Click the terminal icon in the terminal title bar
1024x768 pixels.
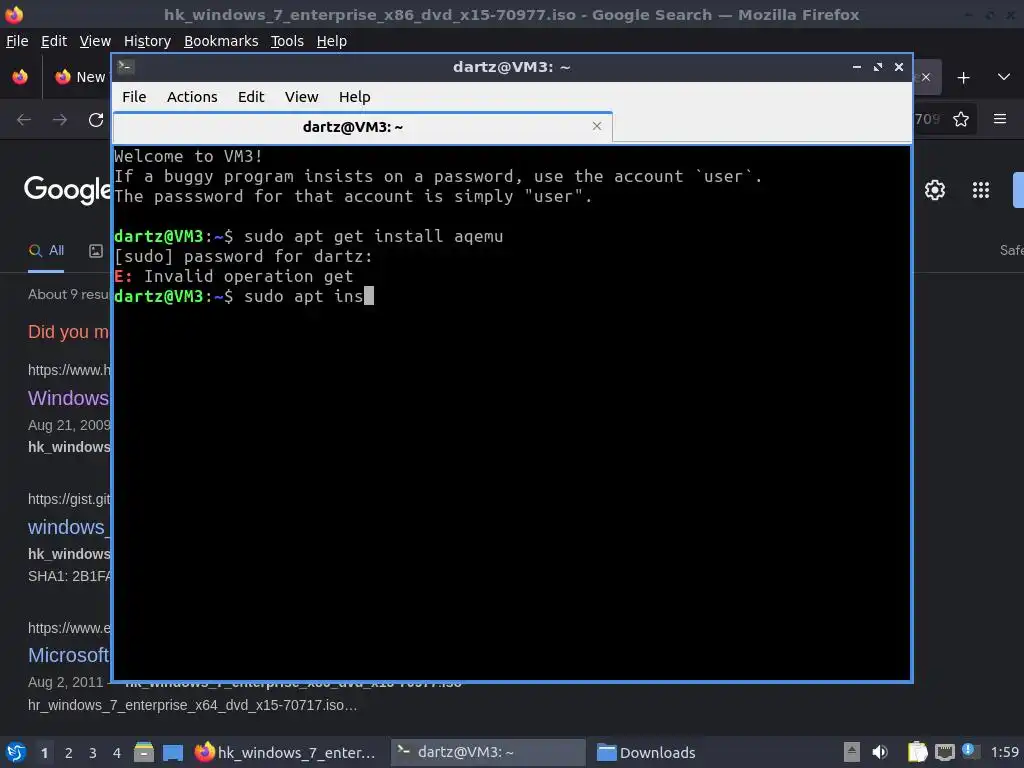[x=125, y=67]
